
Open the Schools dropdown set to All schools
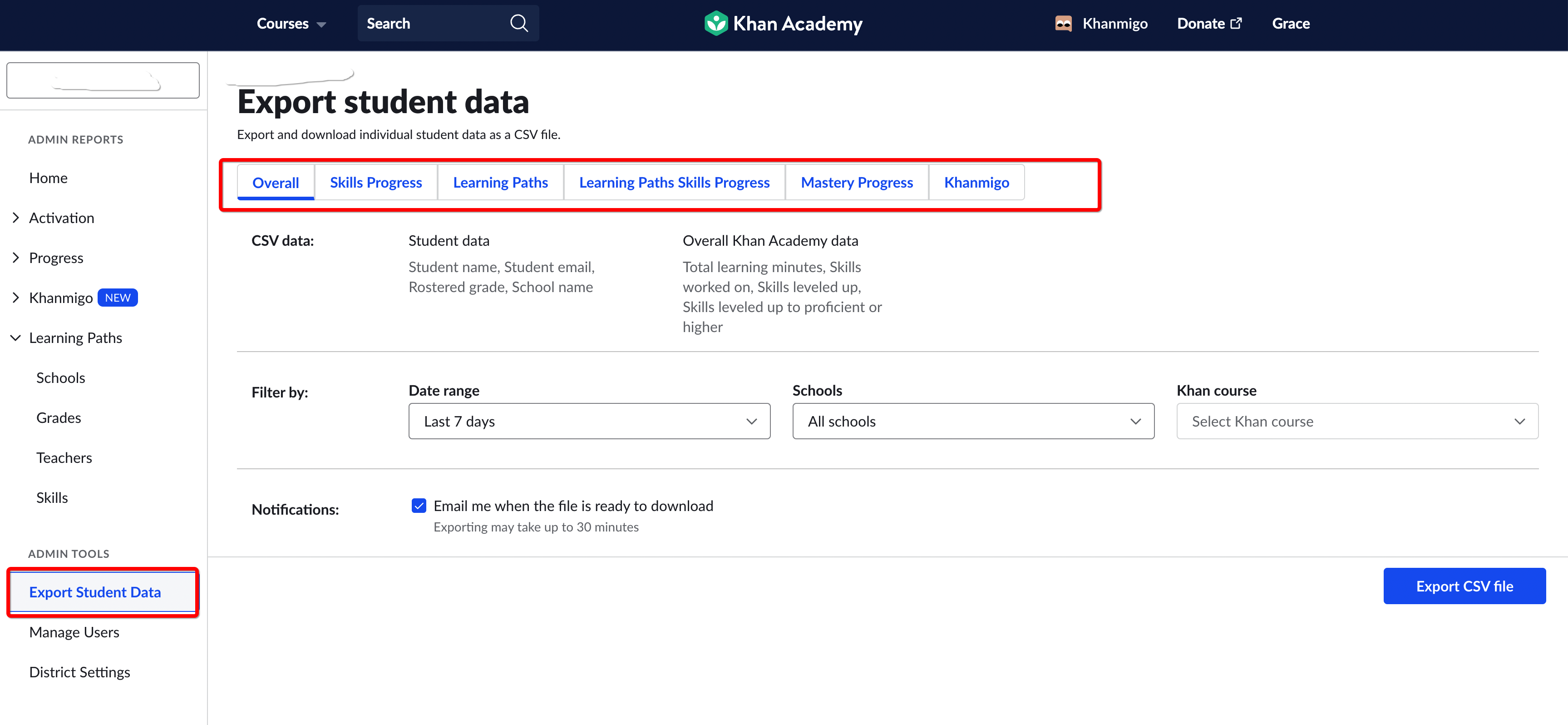tap(973, 421)
